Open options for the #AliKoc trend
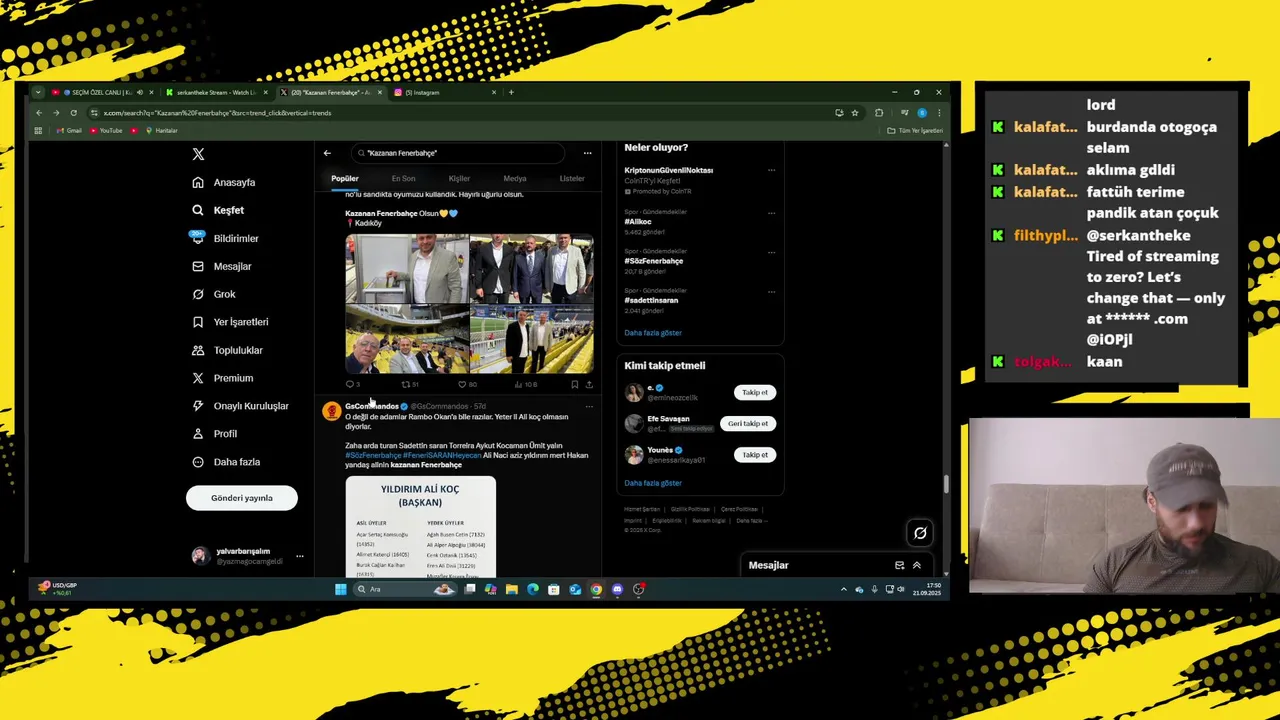This screenshot has width=1280, height=720. [771, 212]
